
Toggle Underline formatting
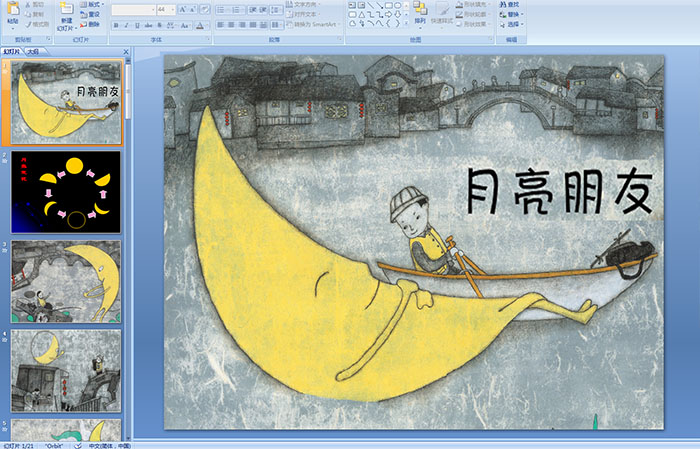(x=137, y=25)
